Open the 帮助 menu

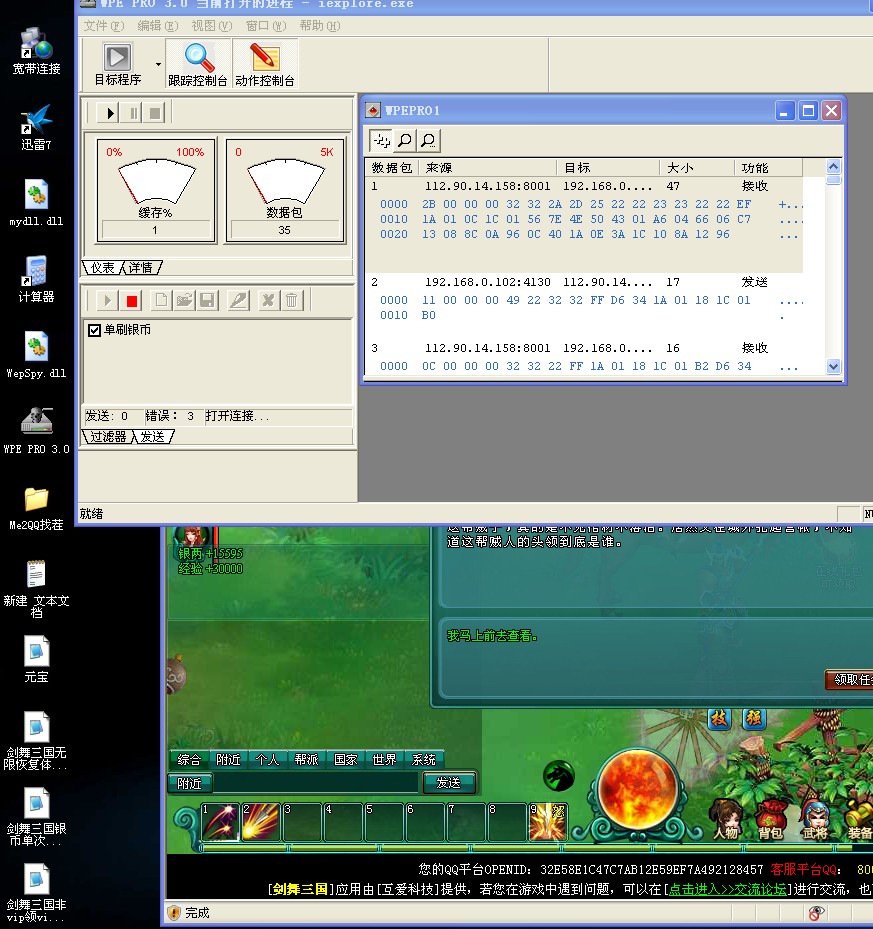pos(320,26)
